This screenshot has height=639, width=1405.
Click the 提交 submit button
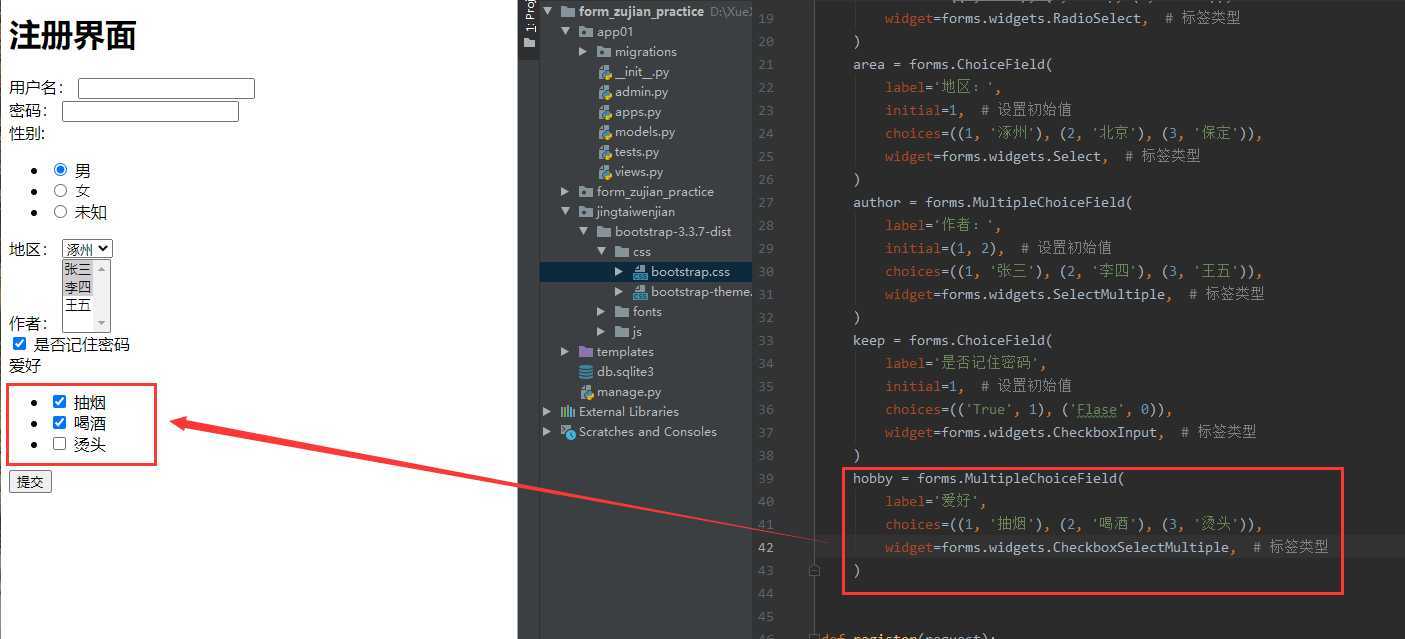click(x=30, y=482)
